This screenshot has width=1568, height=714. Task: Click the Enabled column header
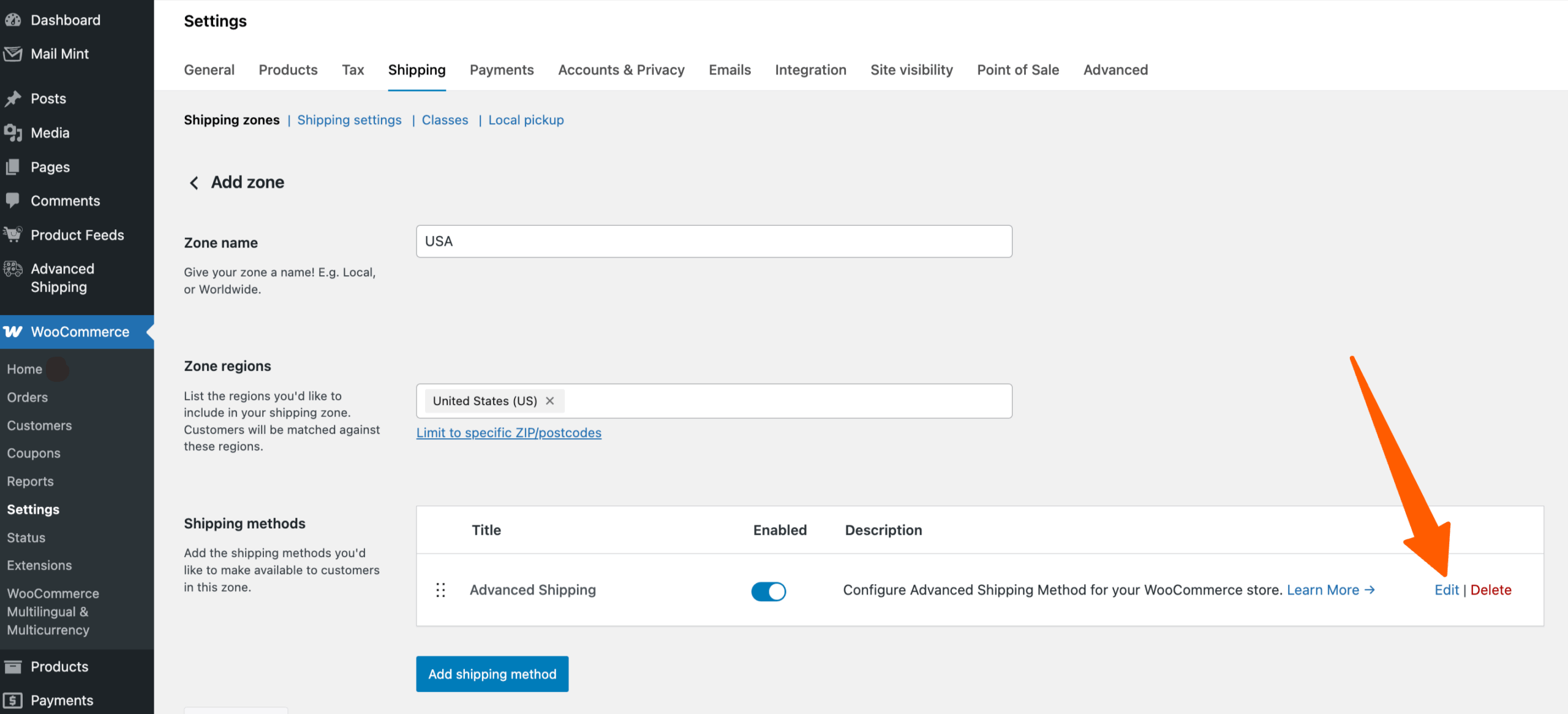pyautogui.click(x=780, y=530)
